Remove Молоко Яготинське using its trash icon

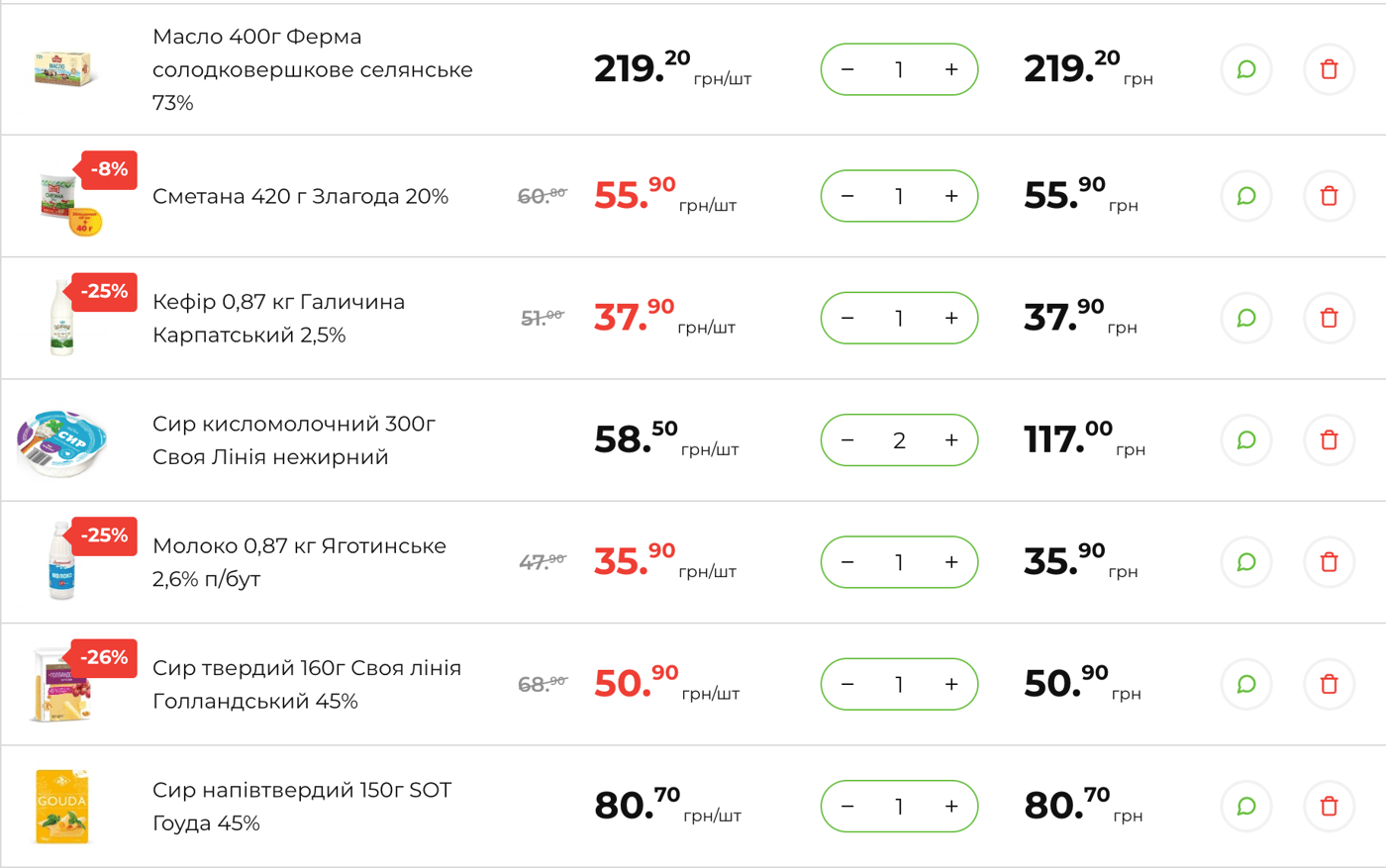click(x=1329, y=561)
